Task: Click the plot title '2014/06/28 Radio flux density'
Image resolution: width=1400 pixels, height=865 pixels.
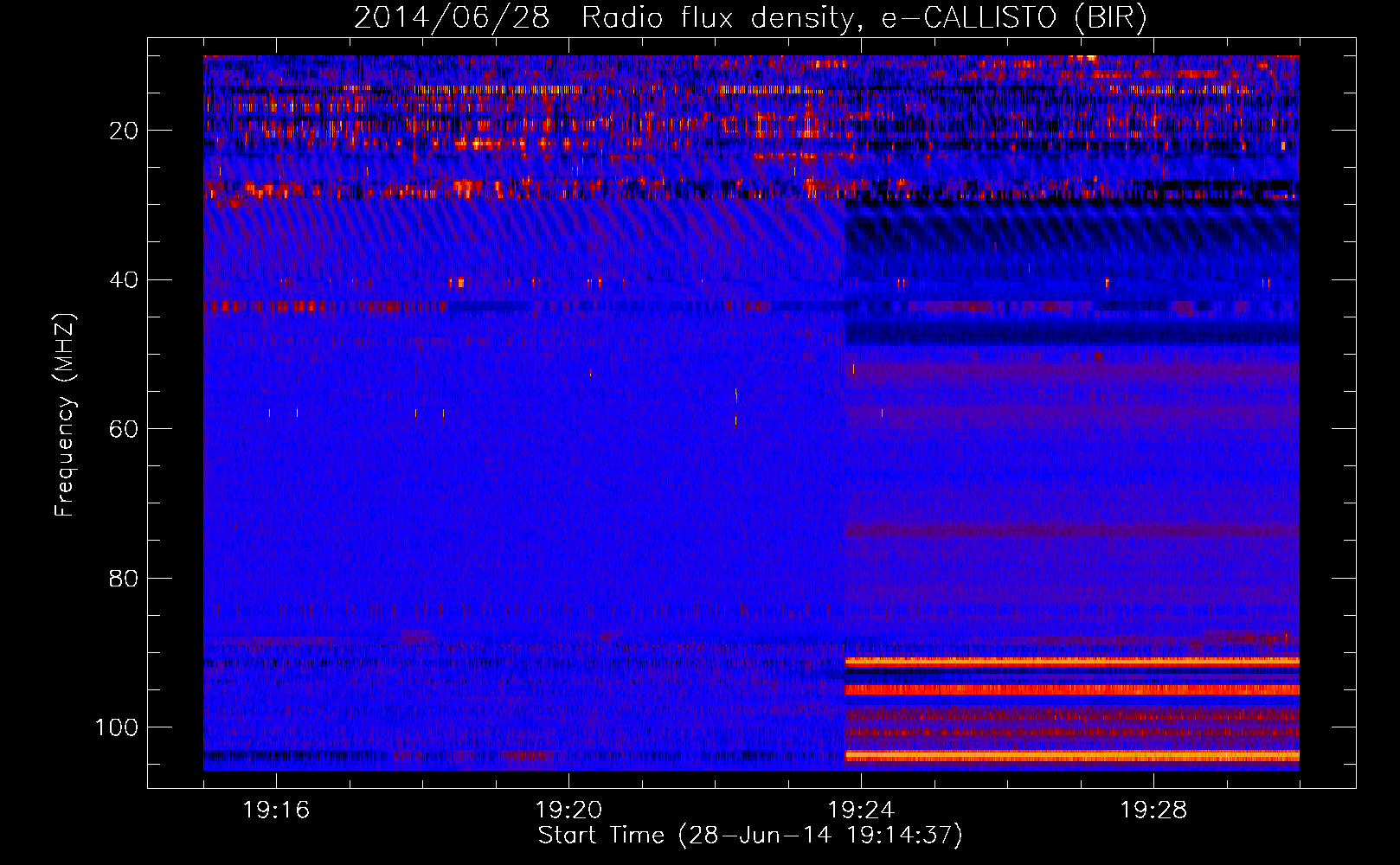Action: click(x=750, y=18)
